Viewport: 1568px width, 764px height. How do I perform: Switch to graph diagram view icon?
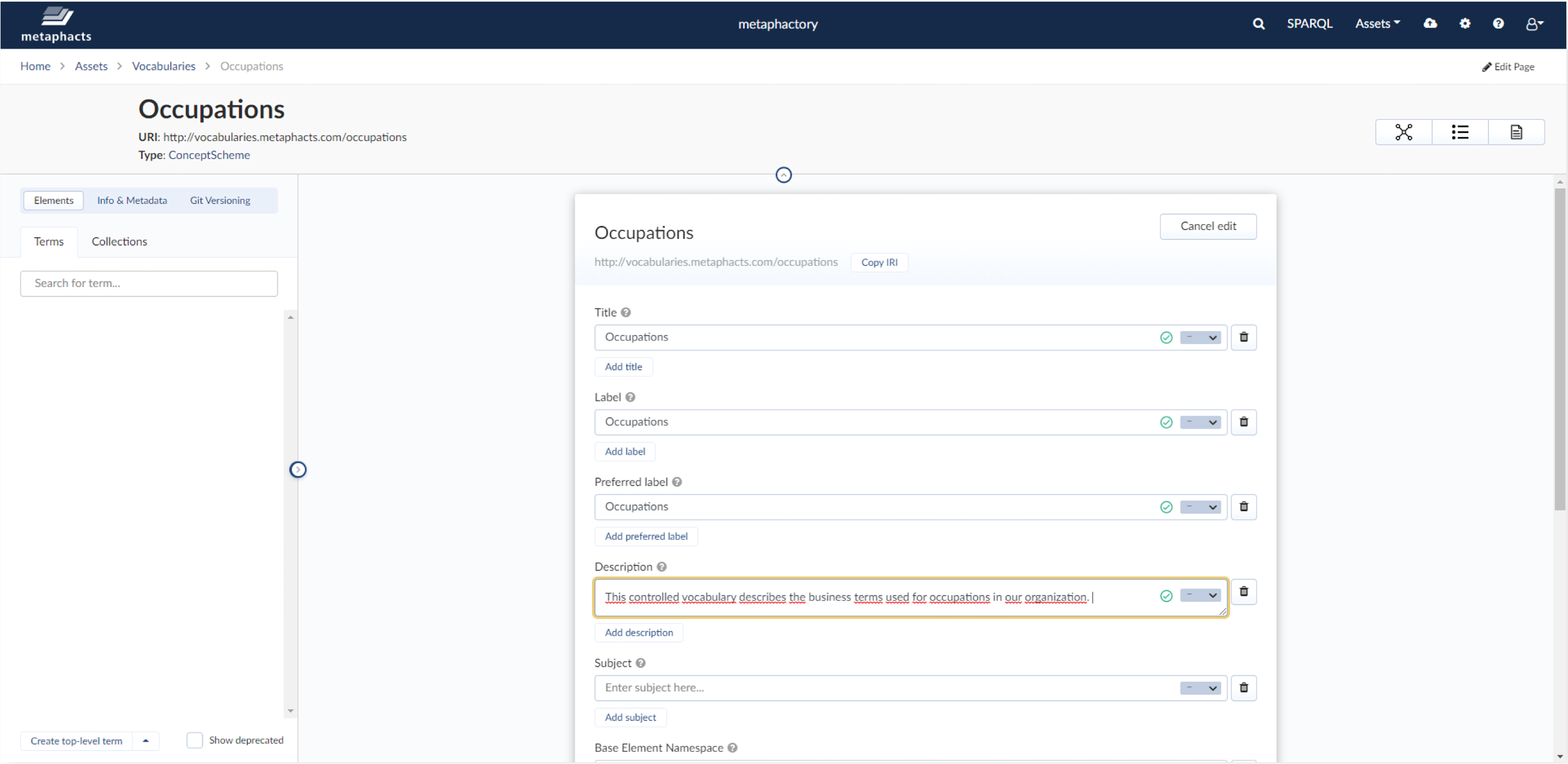(1404, 132)
